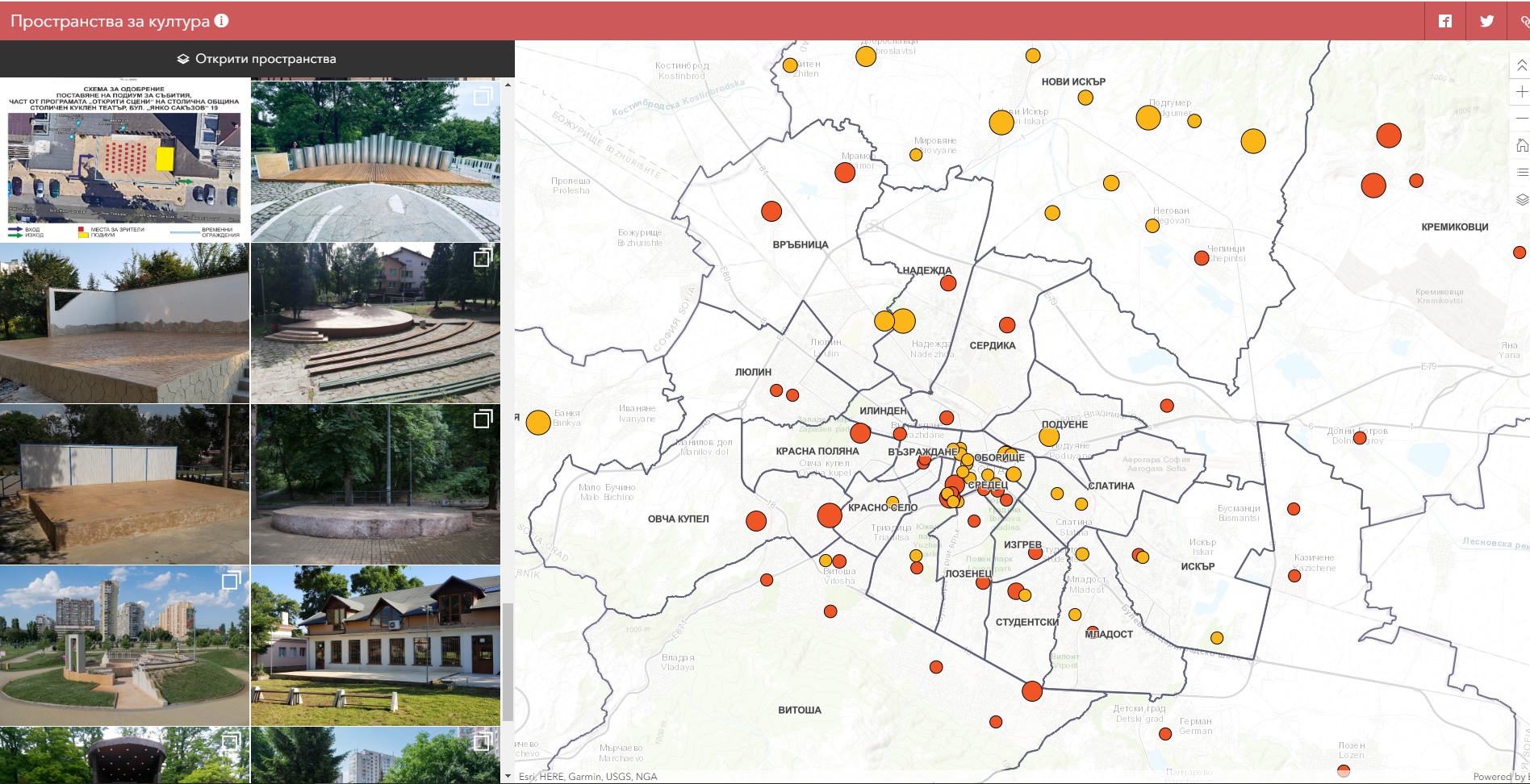Open the metal pipes stage photo
The image size is (1530, 784).
tap(375, 161)
